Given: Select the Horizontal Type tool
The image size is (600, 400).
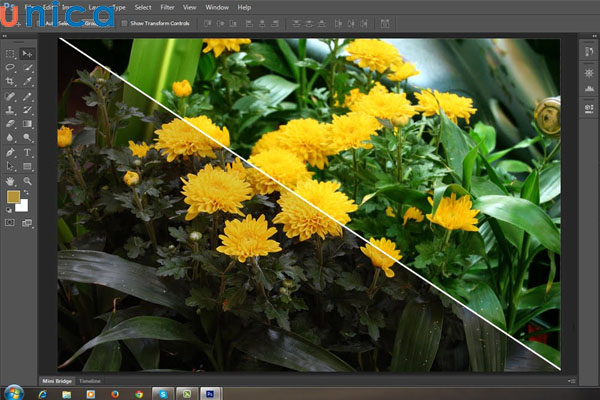Looking at the screenshot, I should (27, 152).
